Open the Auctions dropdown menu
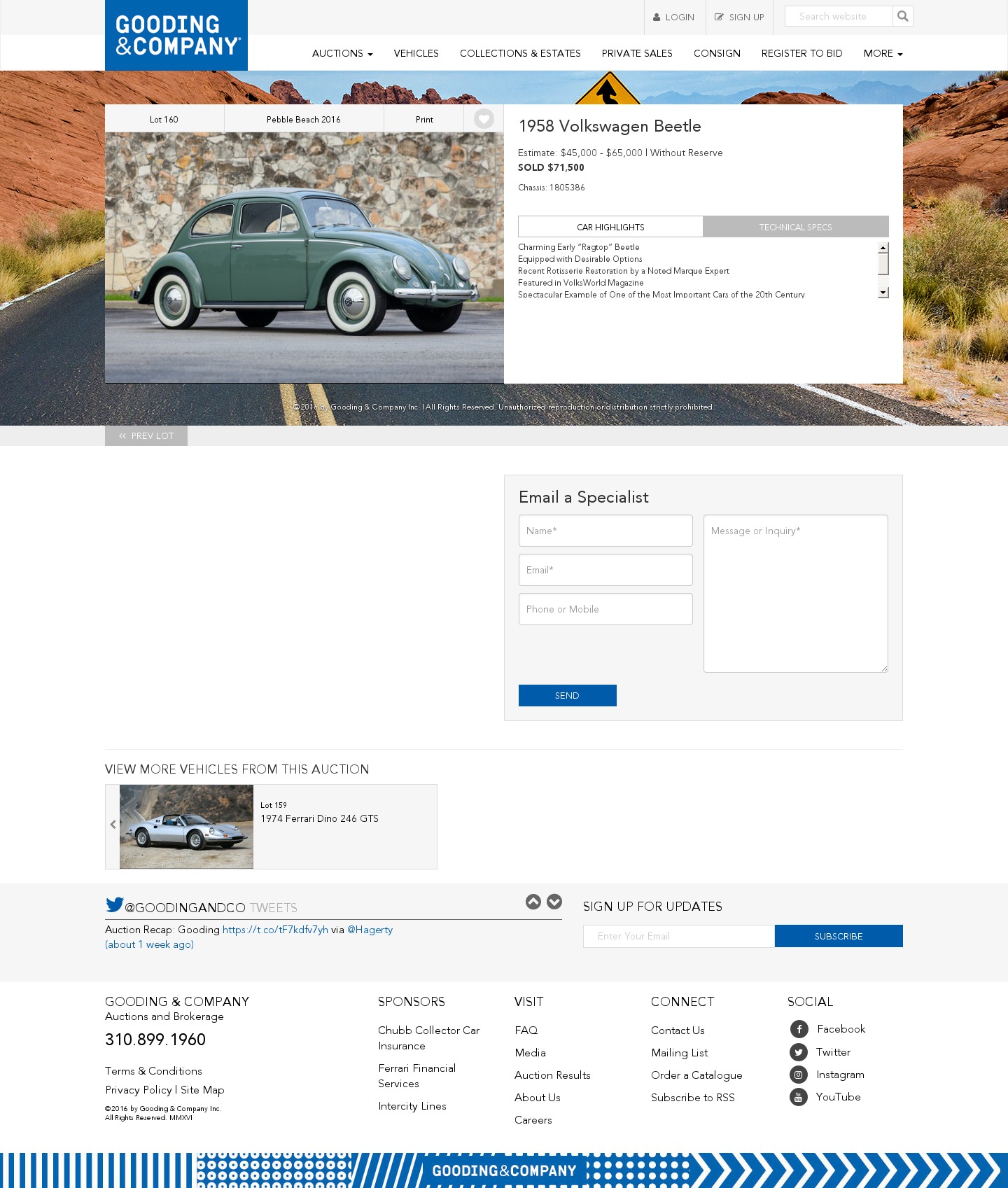Viewport: 1008px width, 1188px height. tap(342, 53)
